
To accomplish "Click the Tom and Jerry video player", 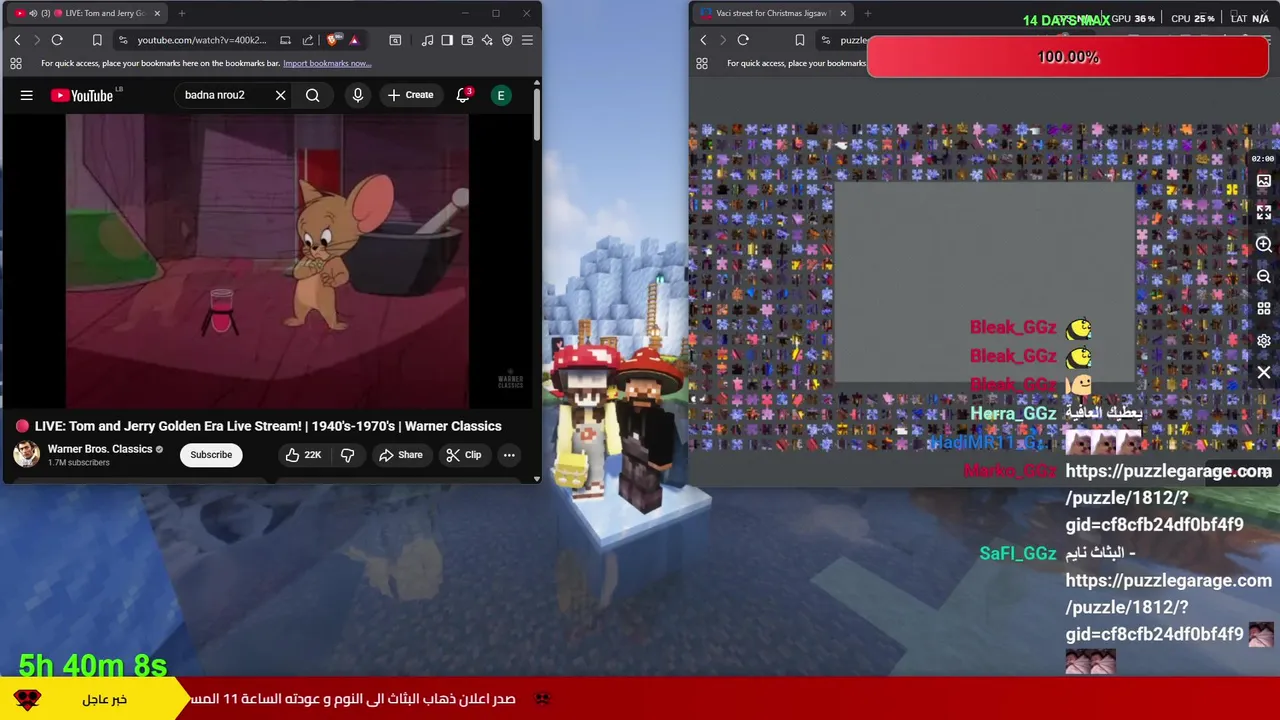I will 267,260.
